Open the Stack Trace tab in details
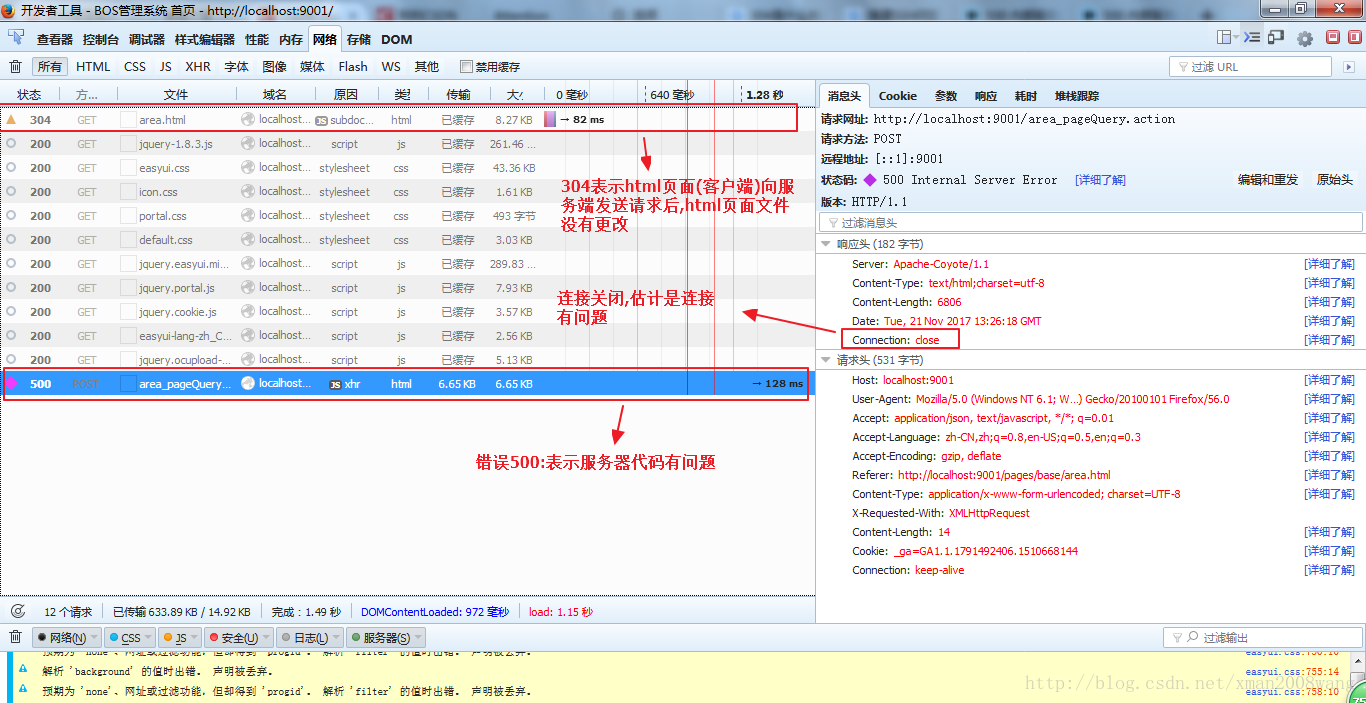 pos(1077,96)
